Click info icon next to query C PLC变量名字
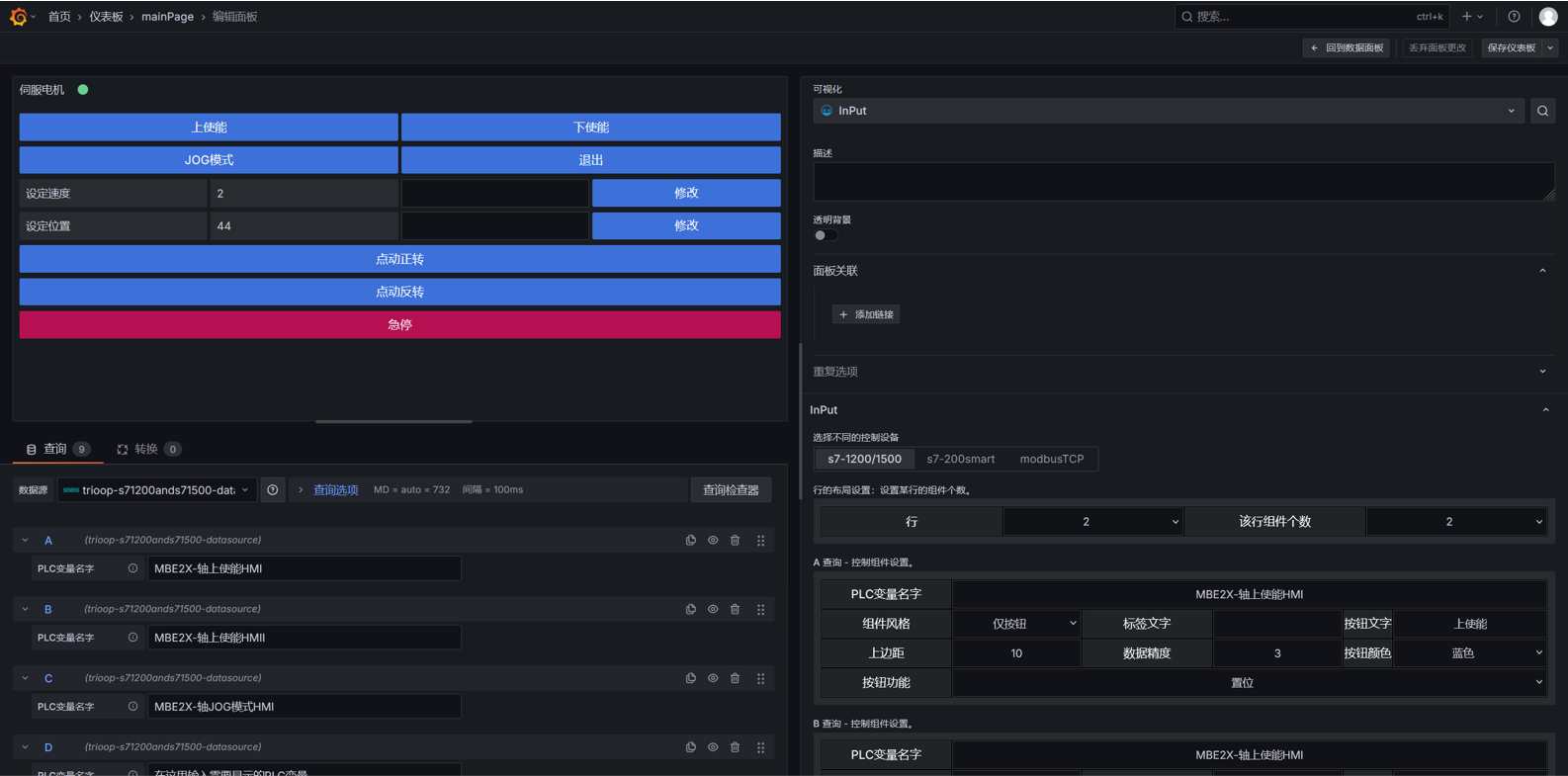The width and height of the screenshot is (1568, 776). coord(132,707)
